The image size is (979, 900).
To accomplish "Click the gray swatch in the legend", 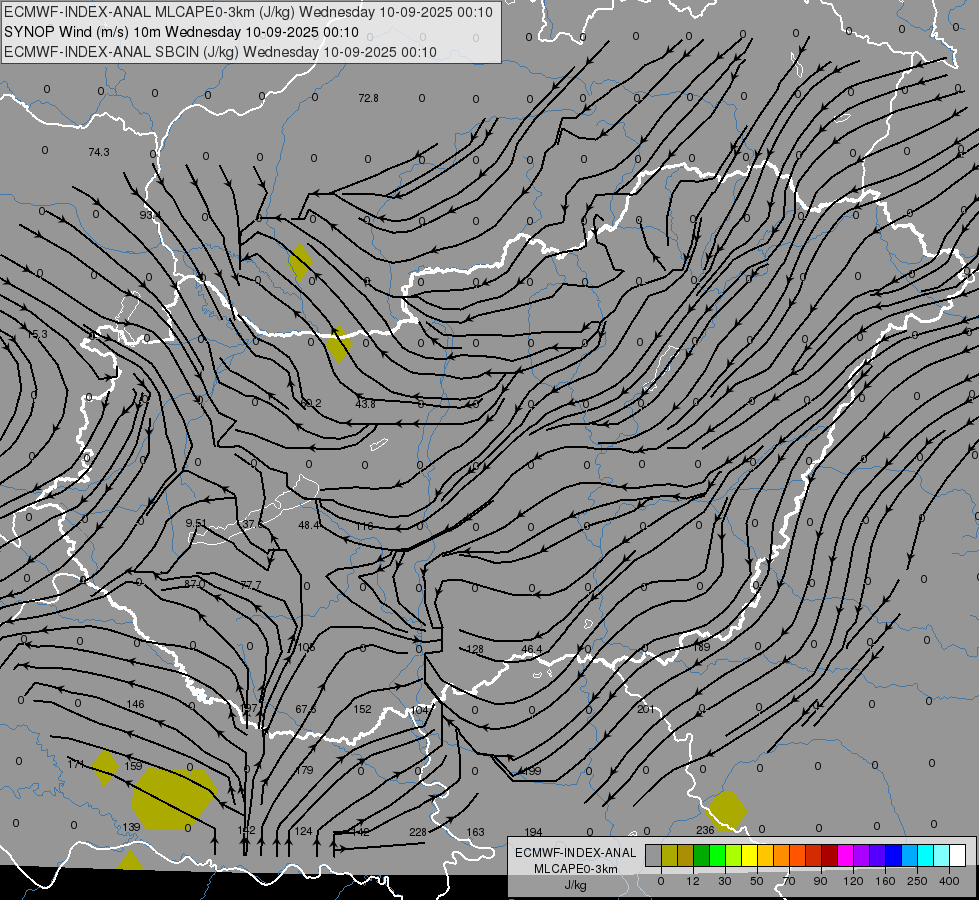I will [x=653, y=856].
